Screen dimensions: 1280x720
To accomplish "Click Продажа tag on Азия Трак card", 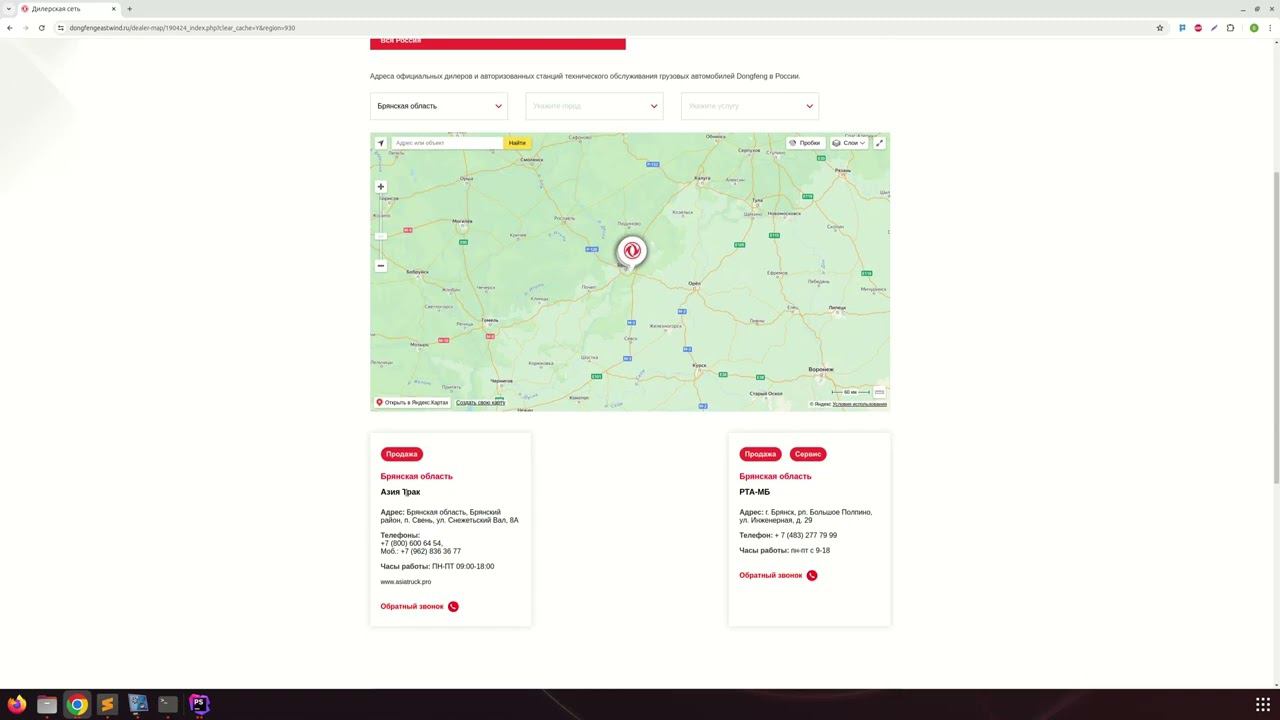I will tap(402, 454).
